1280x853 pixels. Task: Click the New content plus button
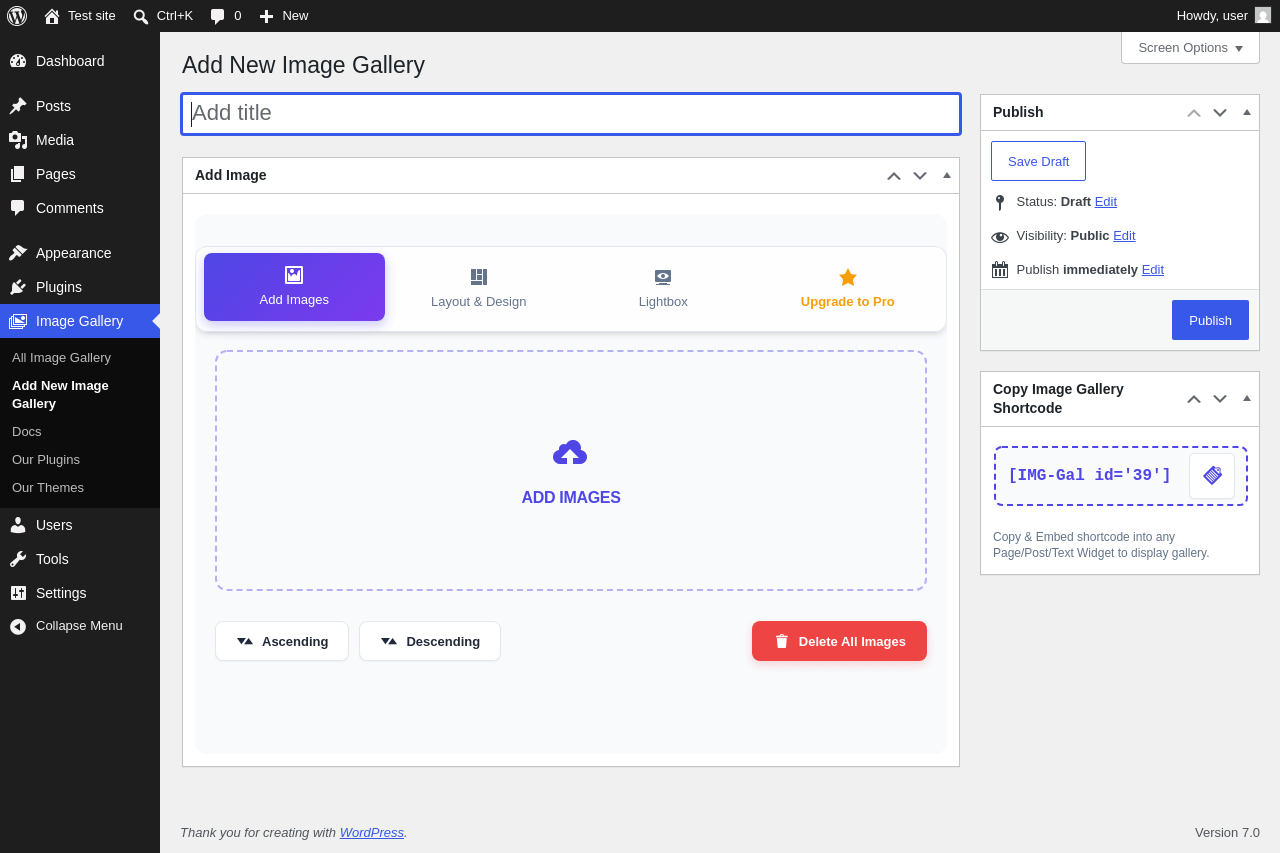[x=284, y=16]
